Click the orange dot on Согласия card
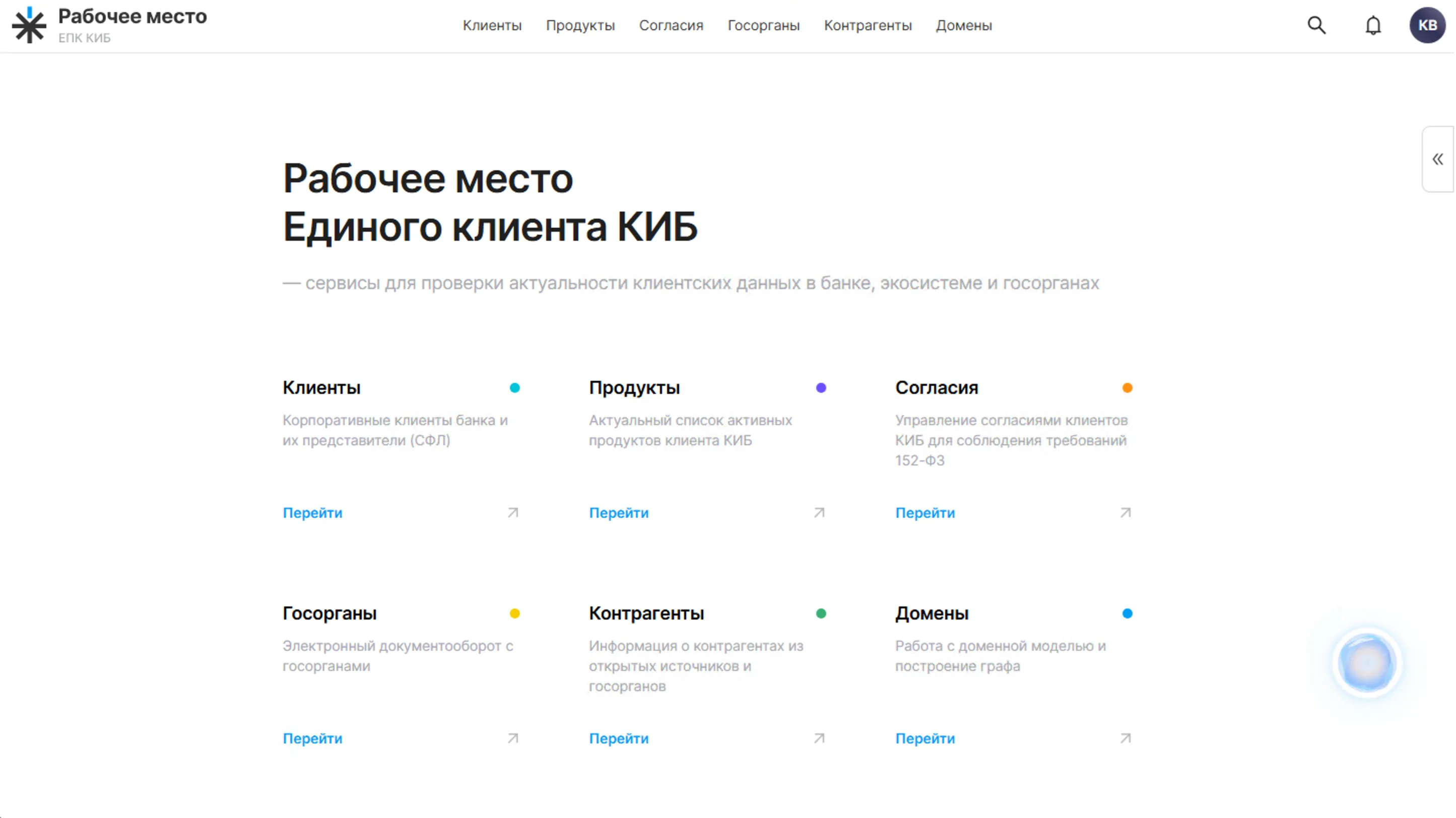Viewport: 1456px width, 818px height. click(x=1127, y=387)
